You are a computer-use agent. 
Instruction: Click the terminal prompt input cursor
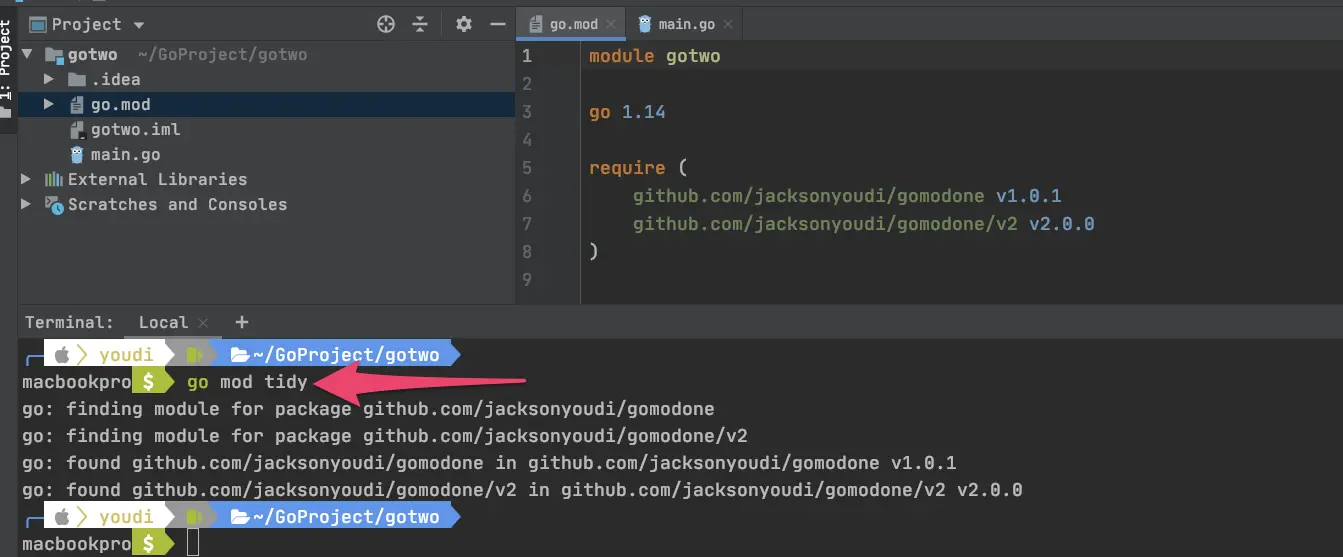click(x=193, y=543)
